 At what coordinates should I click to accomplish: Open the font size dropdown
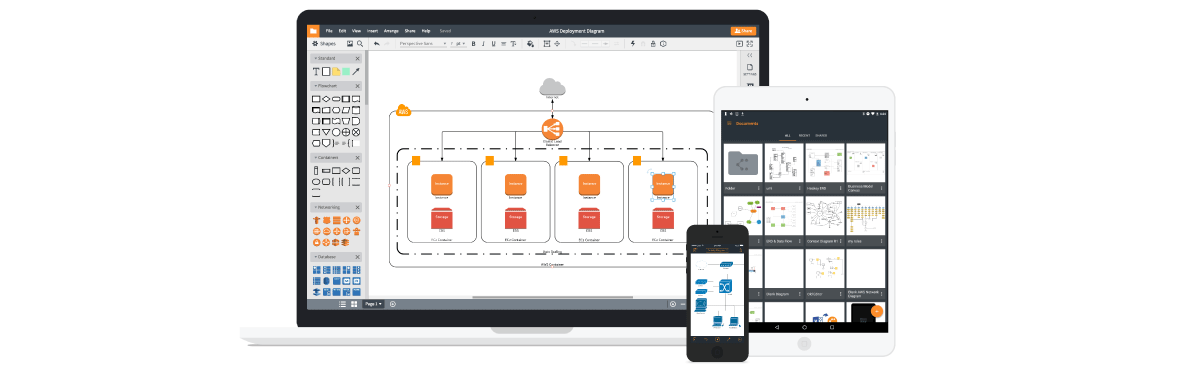point(458,44)
